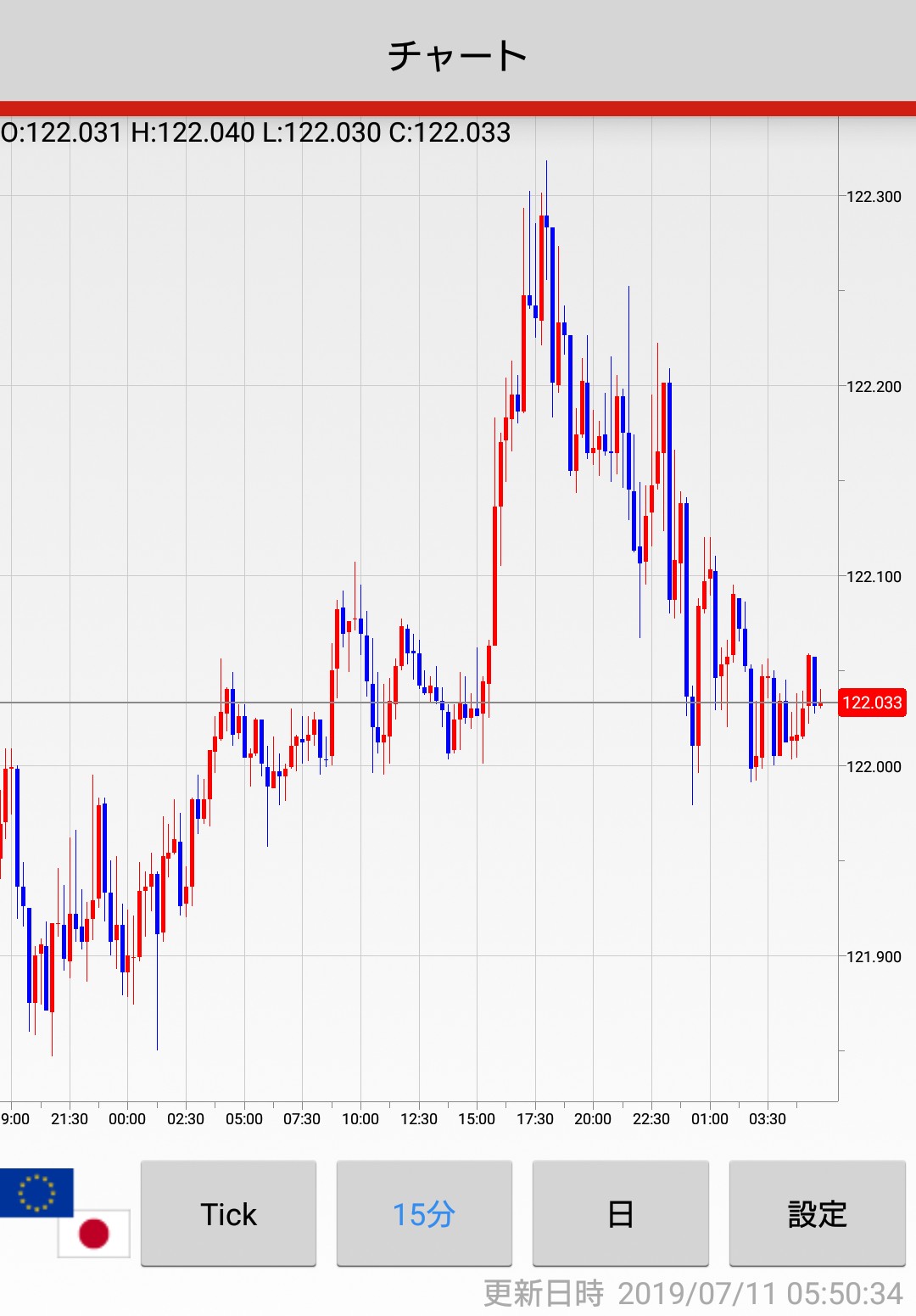
Task: Tap the red 122.033 current price tag
Action: (x=872, y=703)
